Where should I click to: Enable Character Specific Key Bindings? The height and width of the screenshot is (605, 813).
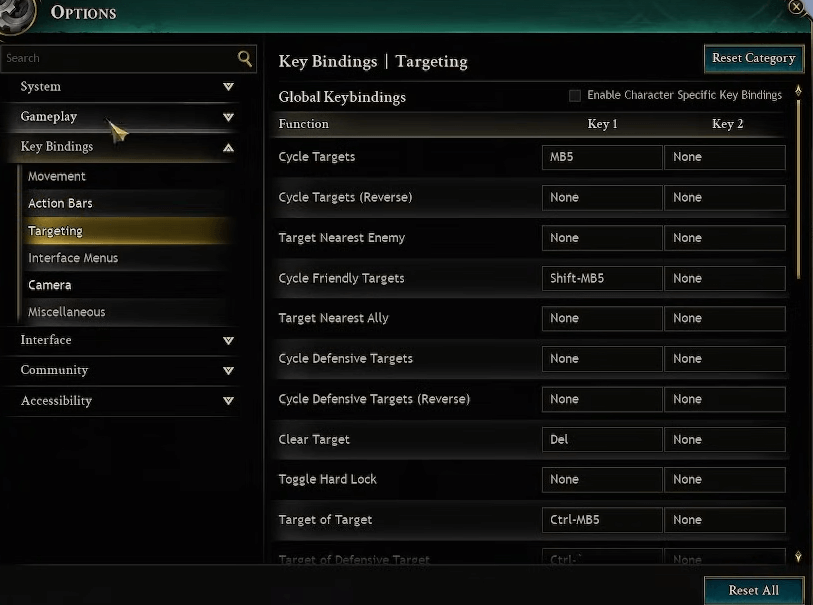pyautogui.click(x=575, y=95)
